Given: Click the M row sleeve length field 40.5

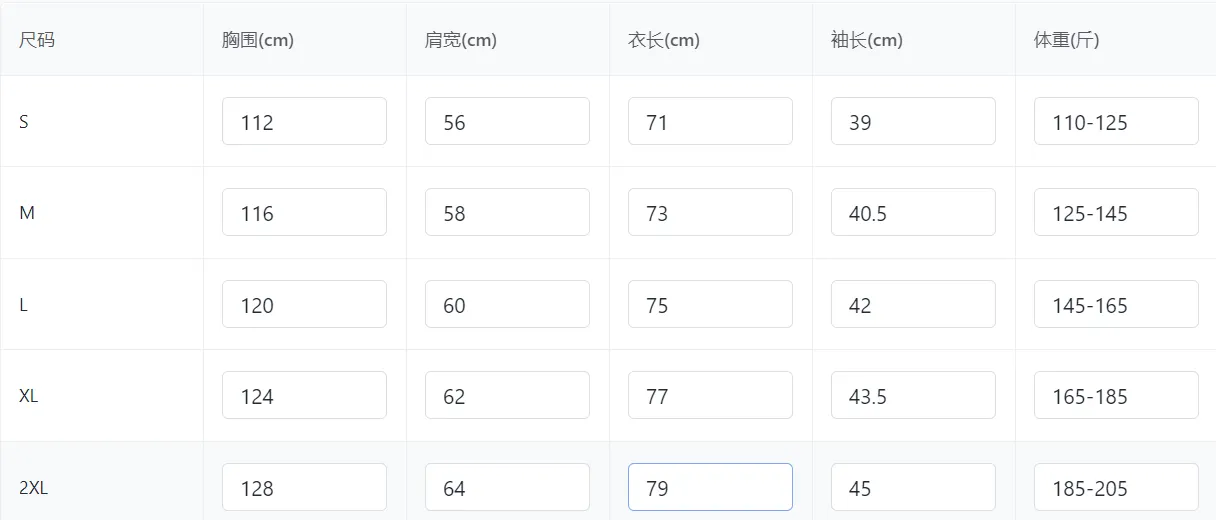Looking at the screenshot, I should (913, 212).
